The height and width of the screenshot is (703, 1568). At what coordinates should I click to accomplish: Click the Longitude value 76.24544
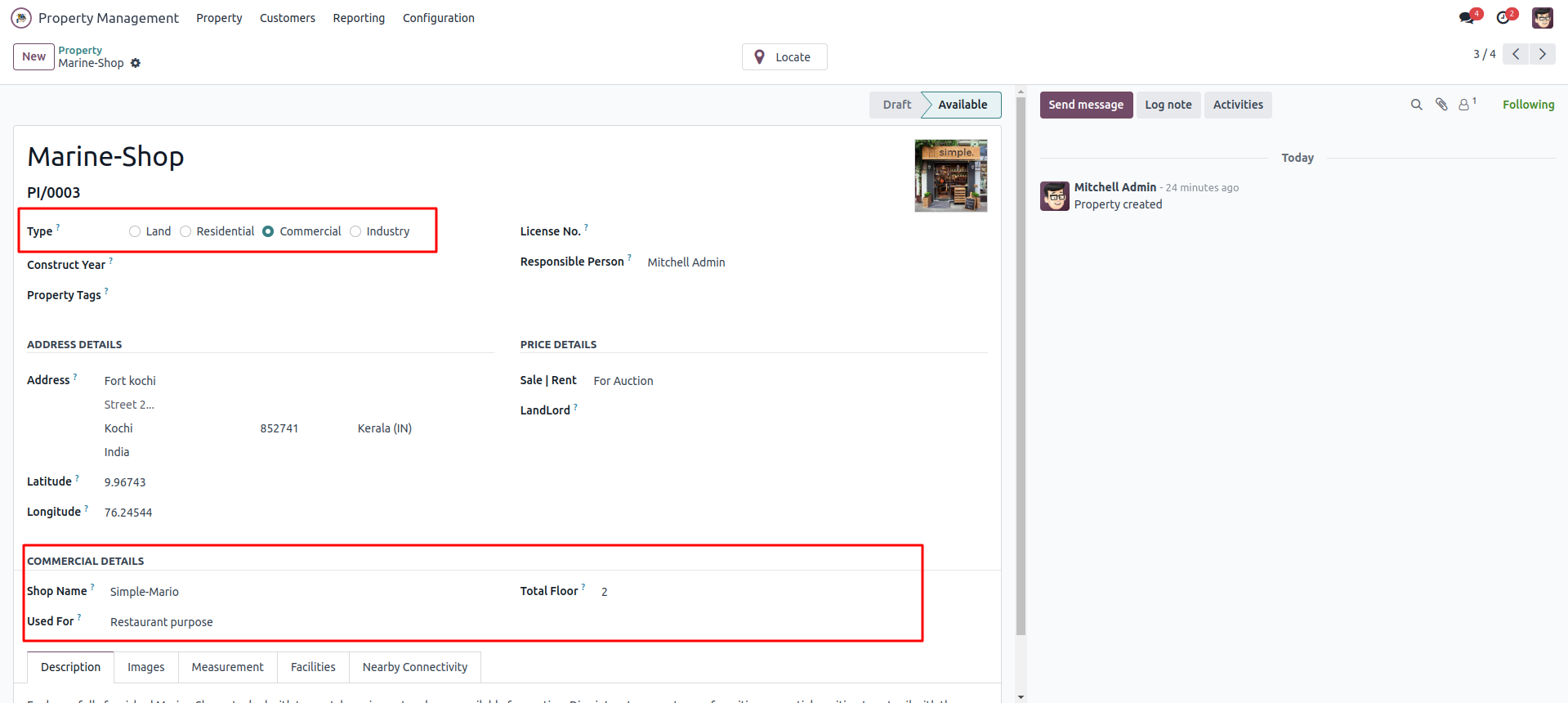click(x=128, y=513)
